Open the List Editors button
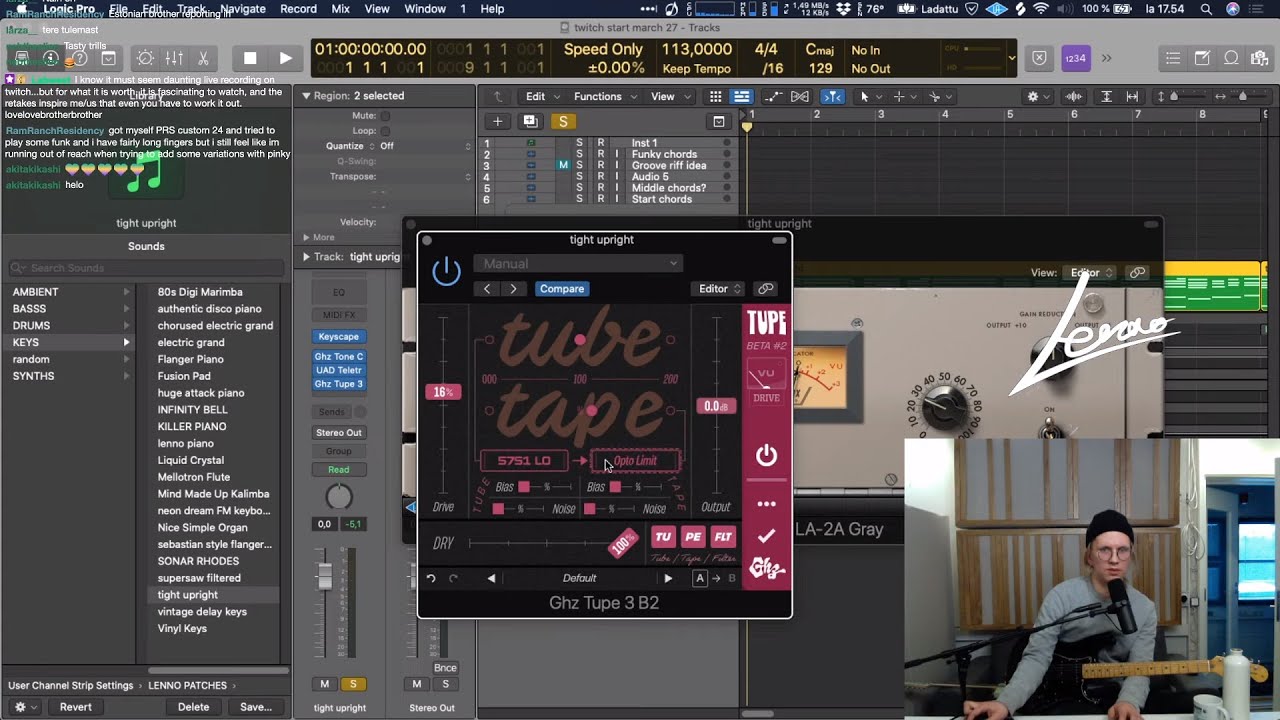 [x=1173, y=58]
